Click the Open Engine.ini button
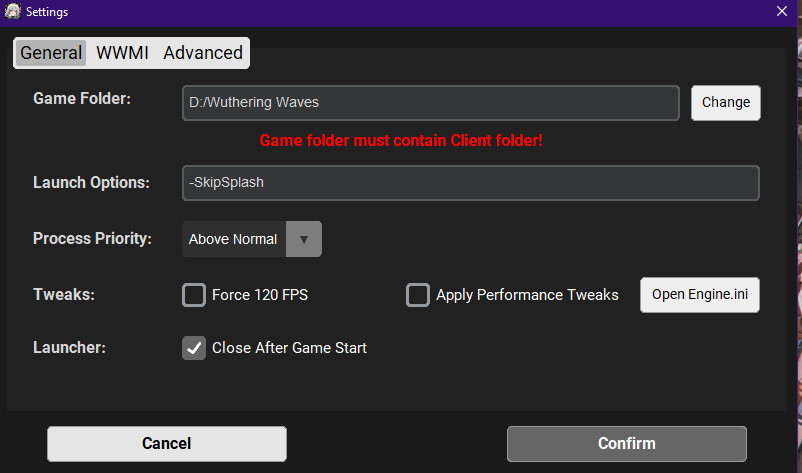Viewport: 802px width, 473px height. point(699,295)
